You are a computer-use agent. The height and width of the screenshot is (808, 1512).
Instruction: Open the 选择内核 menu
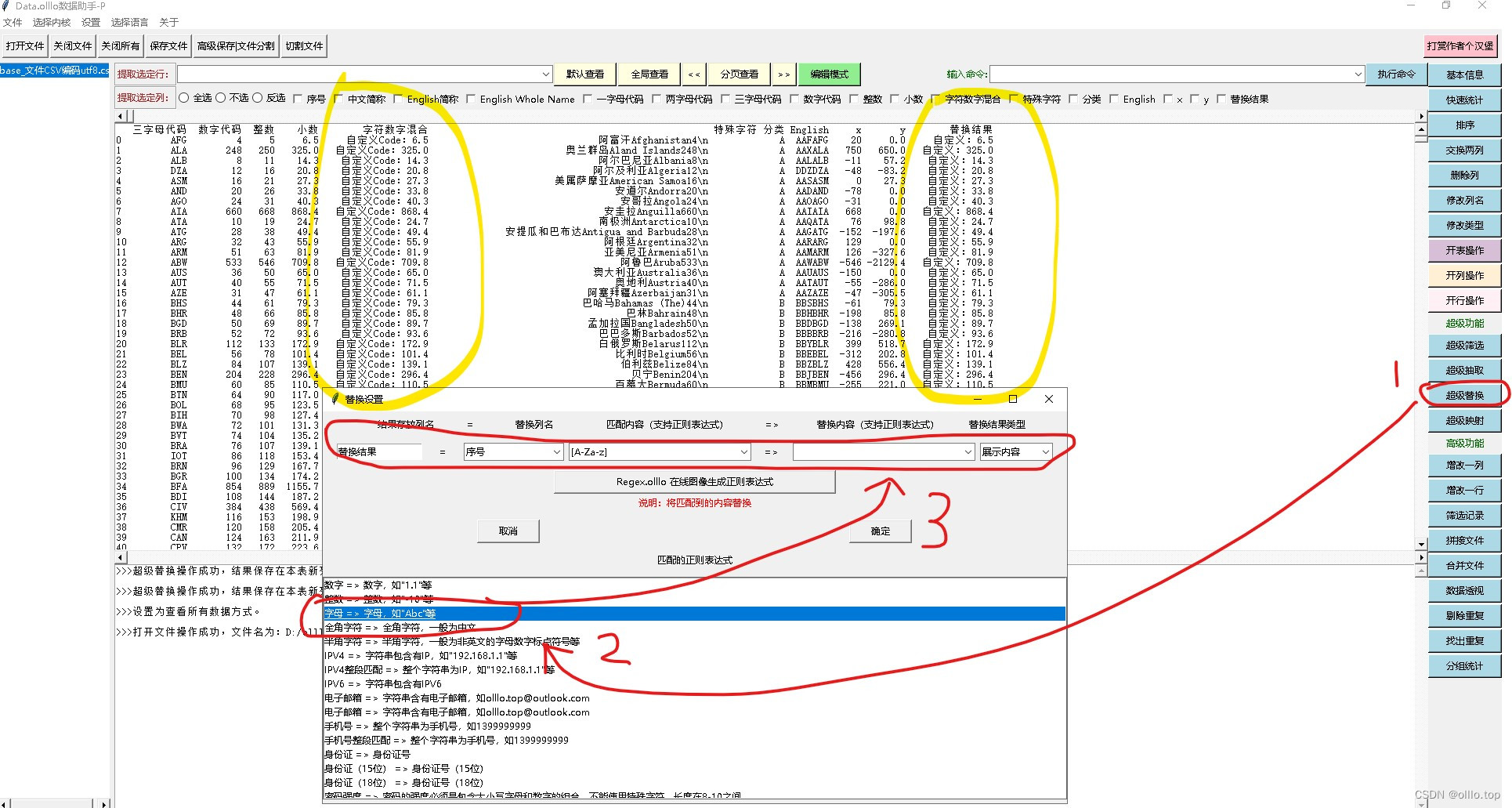point(52,23)
